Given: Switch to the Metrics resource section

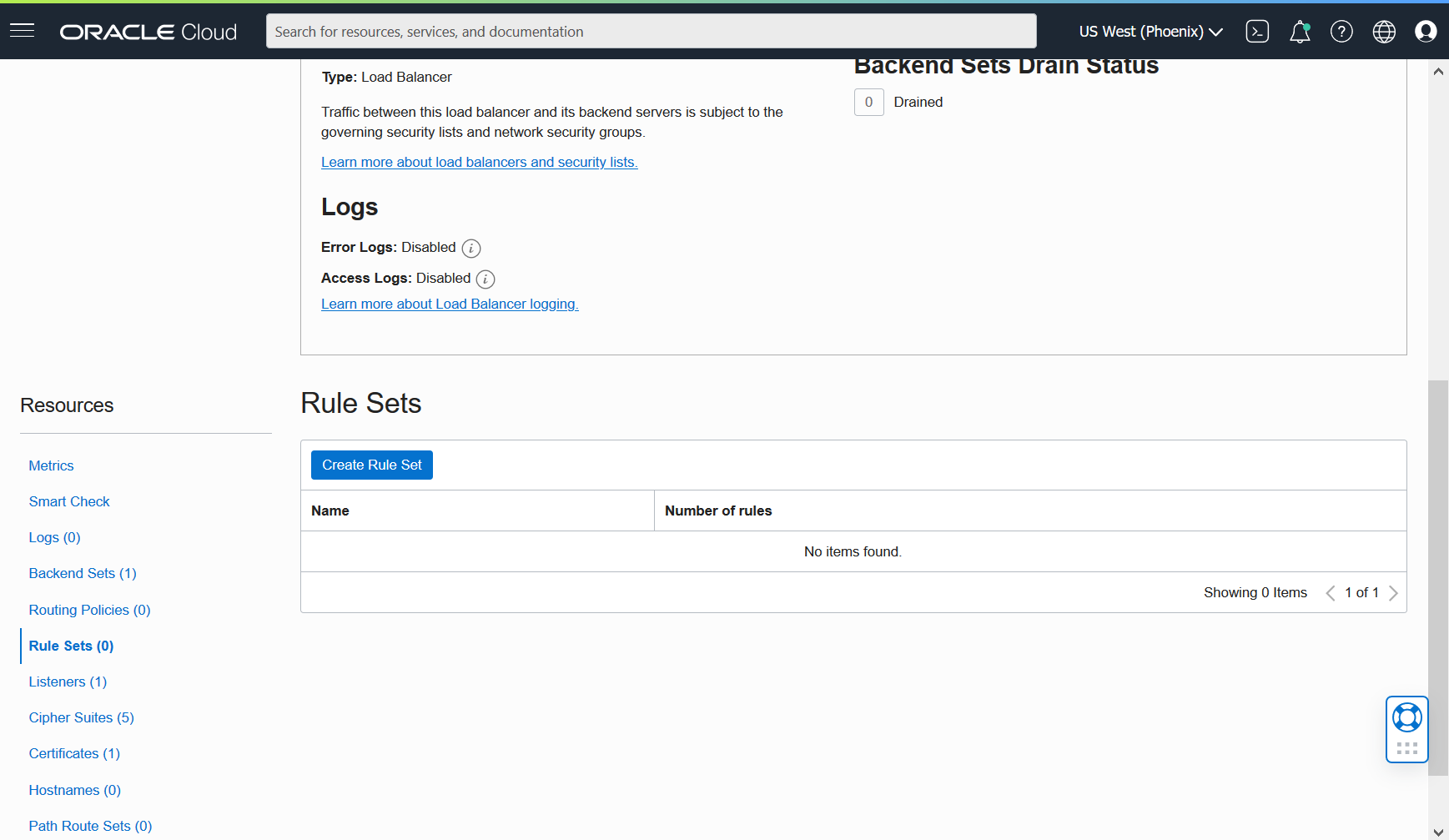Looking at the screenshot, I should tap(51, 465).
